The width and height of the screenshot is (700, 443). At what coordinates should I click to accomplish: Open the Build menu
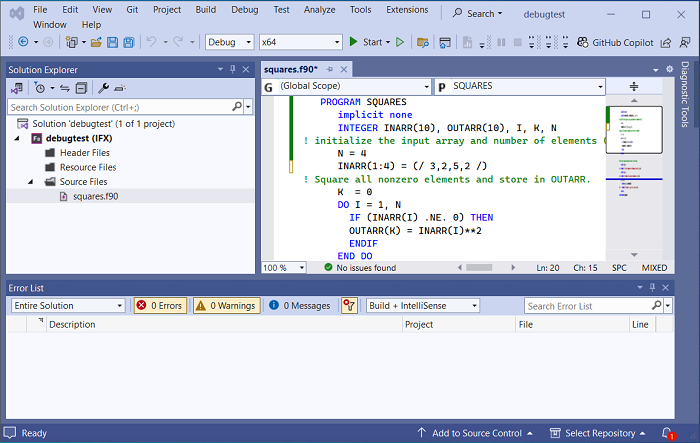(205, 10)
